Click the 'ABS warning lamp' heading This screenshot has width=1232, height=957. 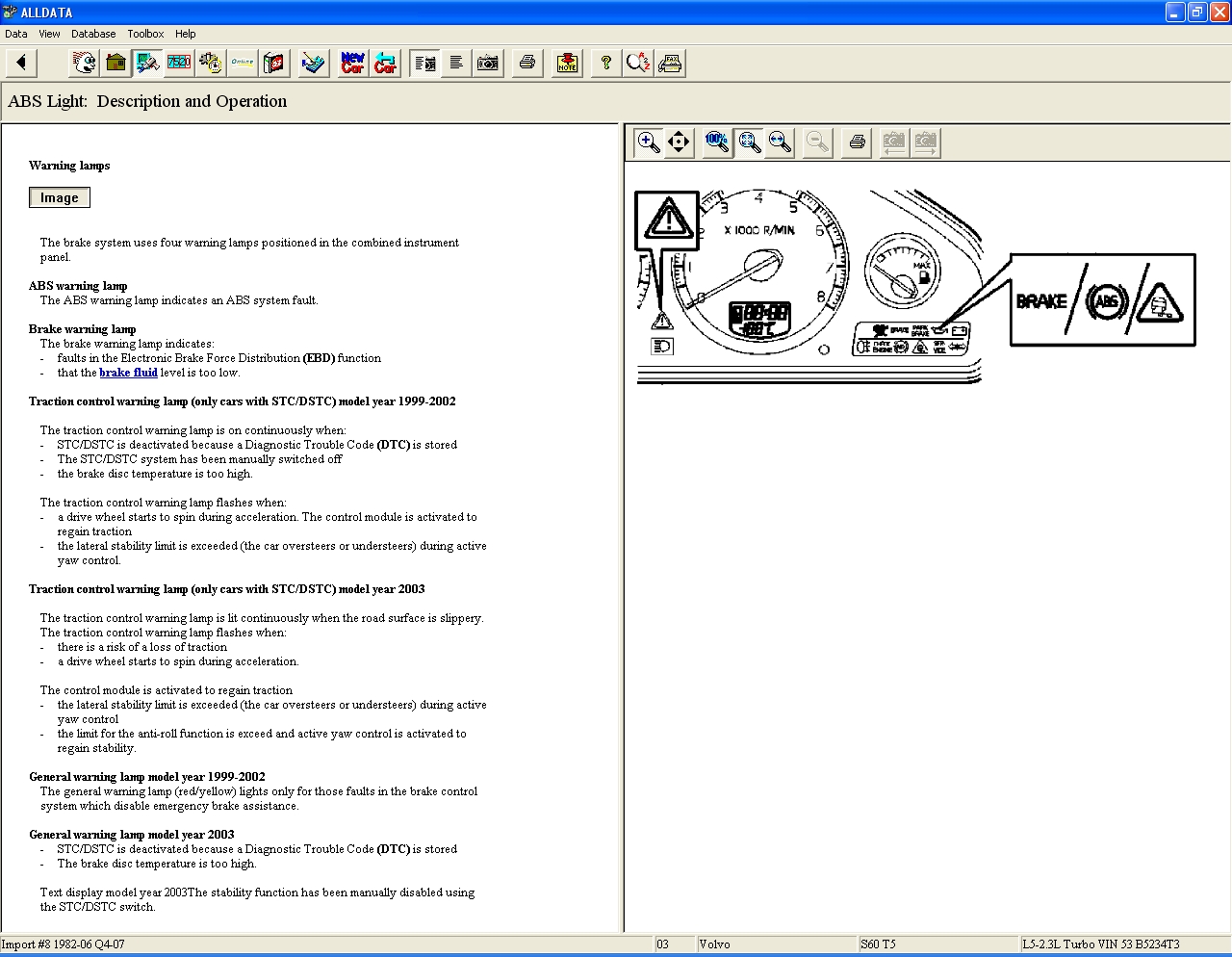click(78, 286)
